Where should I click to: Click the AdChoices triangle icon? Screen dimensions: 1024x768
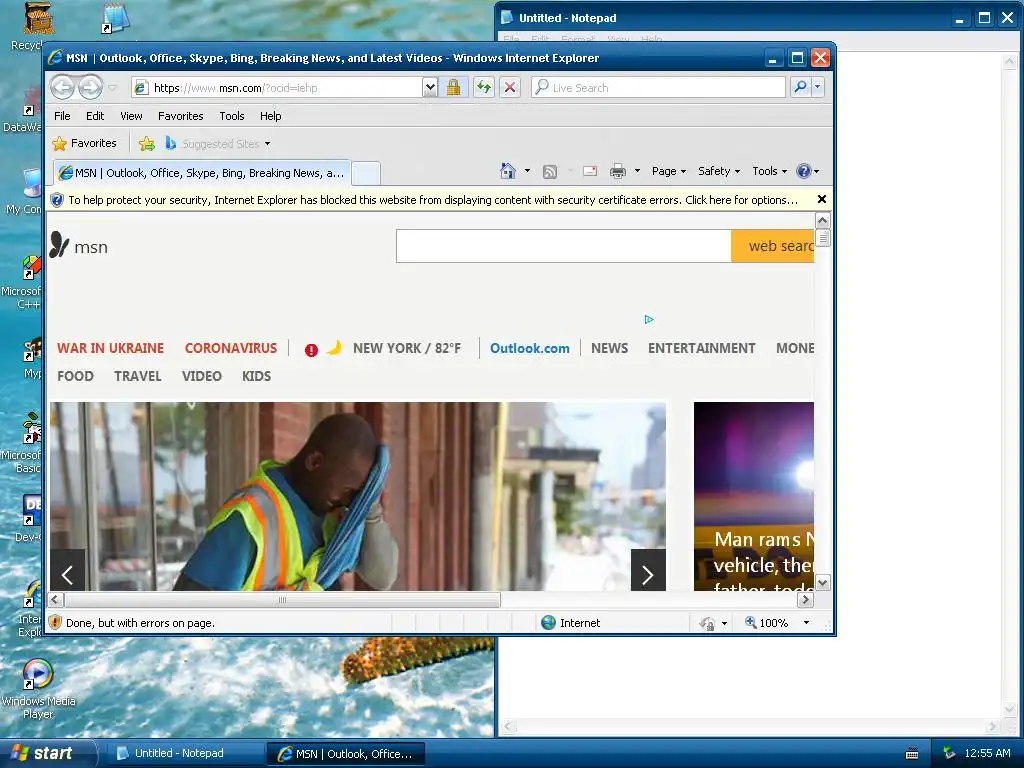pyautogui.click(x=648, y=319)
